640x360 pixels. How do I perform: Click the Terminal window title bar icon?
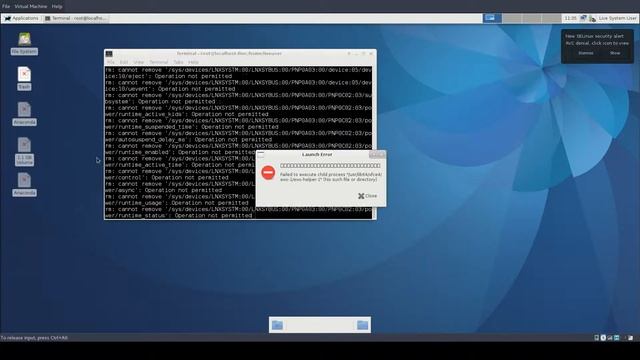[109, 53]
